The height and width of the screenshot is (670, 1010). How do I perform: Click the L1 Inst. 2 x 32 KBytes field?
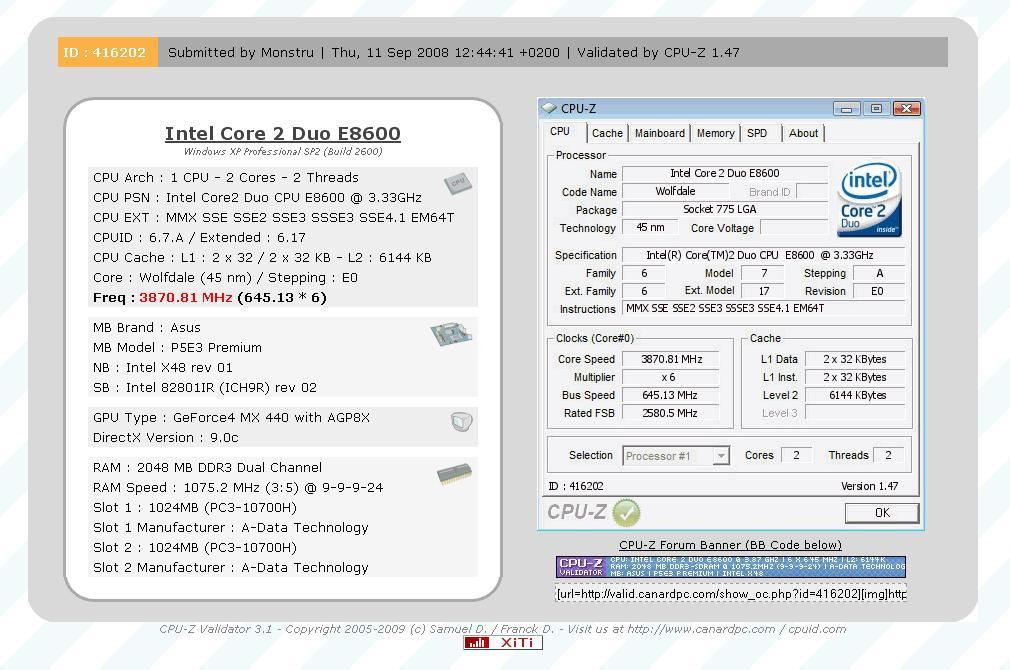click(855, 378)
